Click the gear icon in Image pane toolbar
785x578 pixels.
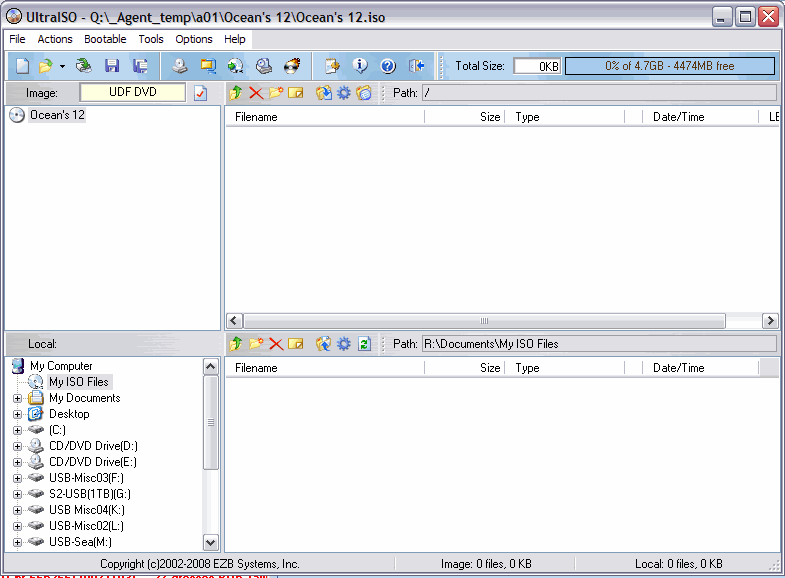click(343, 93)
